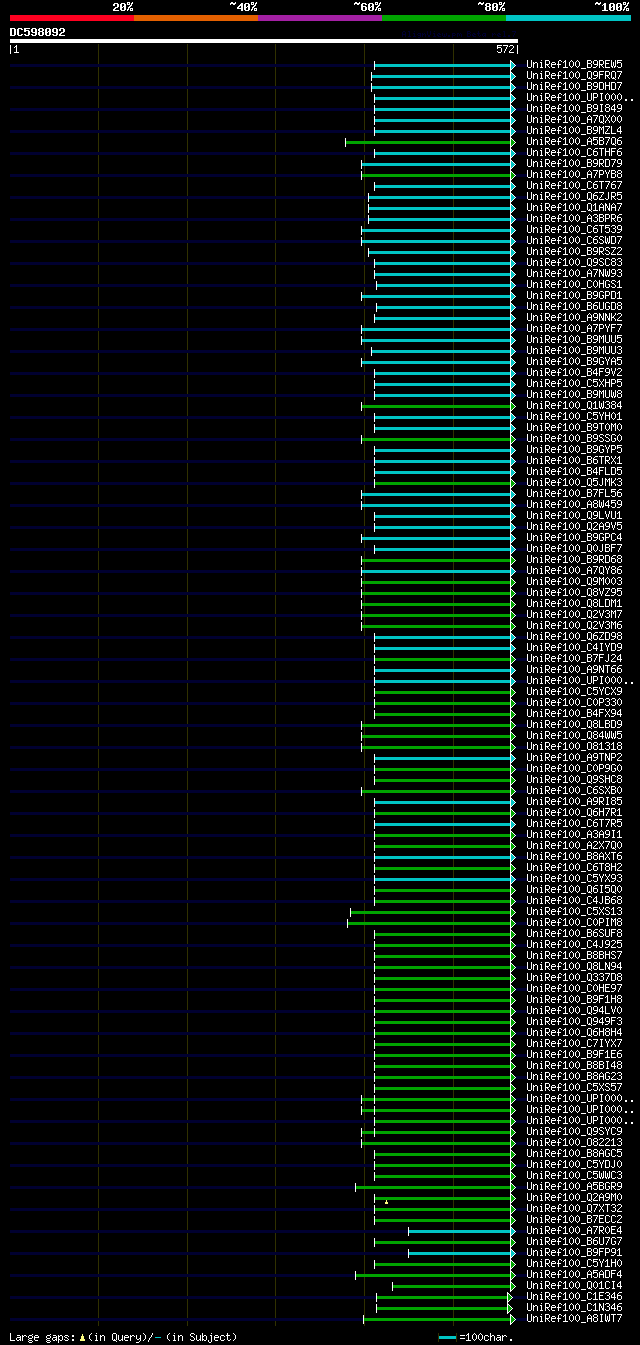Open hit UniRef100_B9RD68

click(x=574, y=559)
